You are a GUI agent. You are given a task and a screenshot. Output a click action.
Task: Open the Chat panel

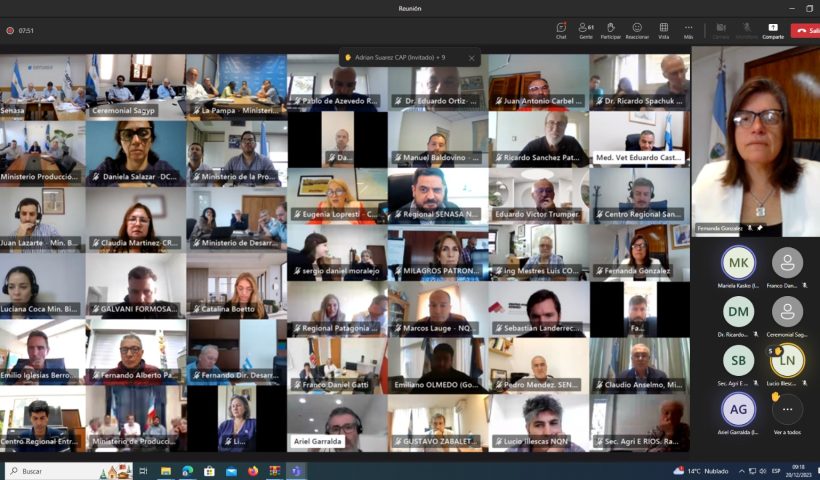[x=561, y=30]
